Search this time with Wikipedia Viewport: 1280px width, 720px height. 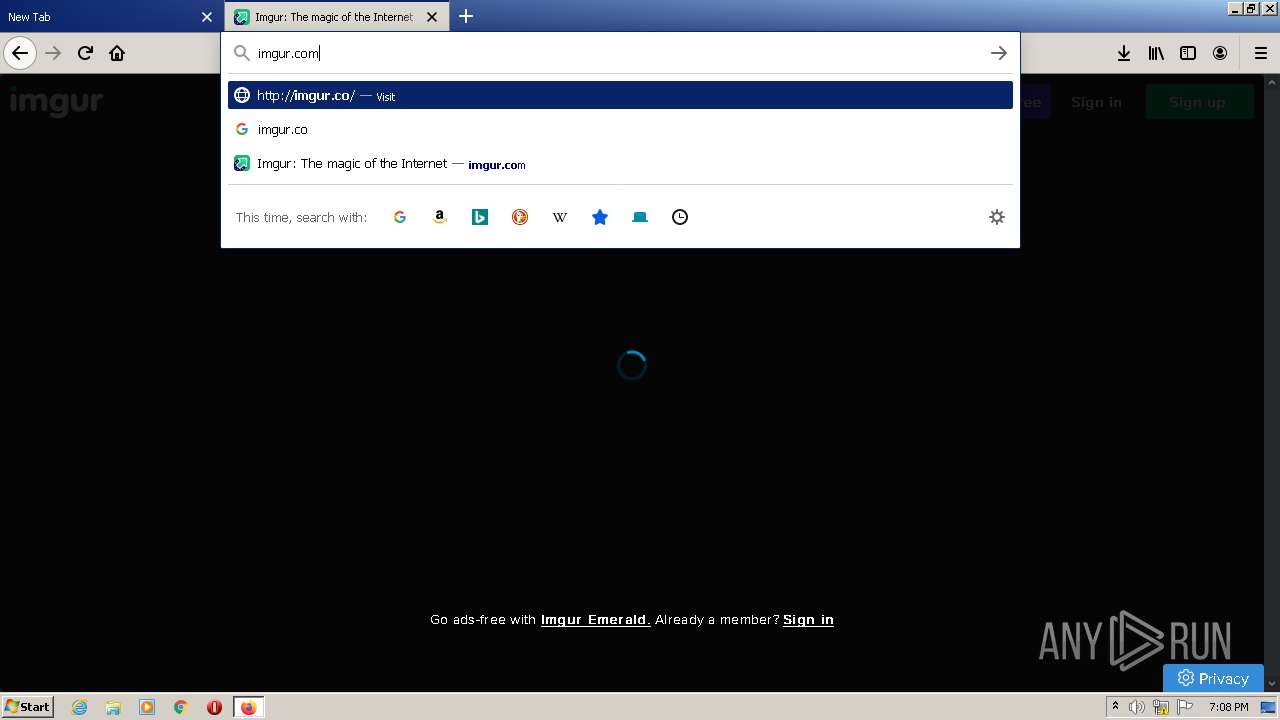tap(560, 217)
